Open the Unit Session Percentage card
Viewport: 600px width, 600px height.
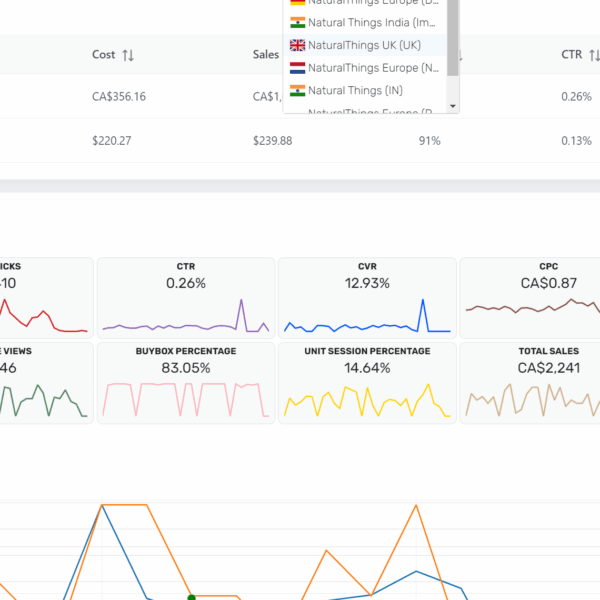tap(367, 383)
